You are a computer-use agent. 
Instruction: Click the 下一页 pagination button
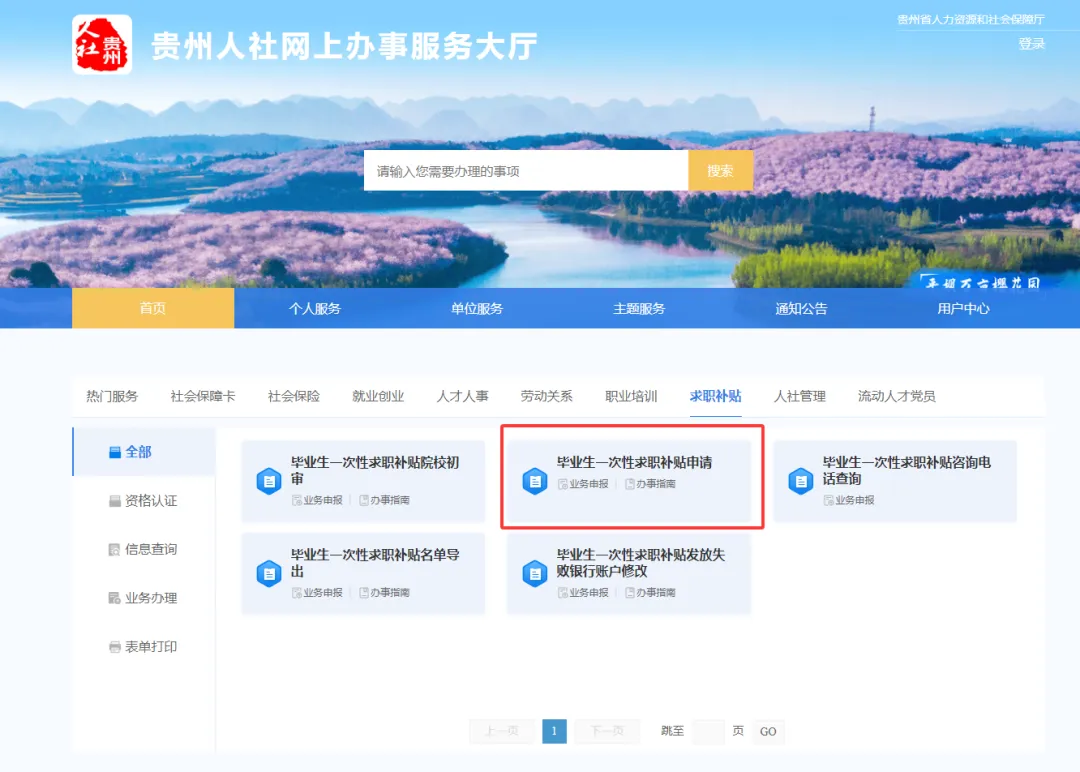tap(608, 731)
